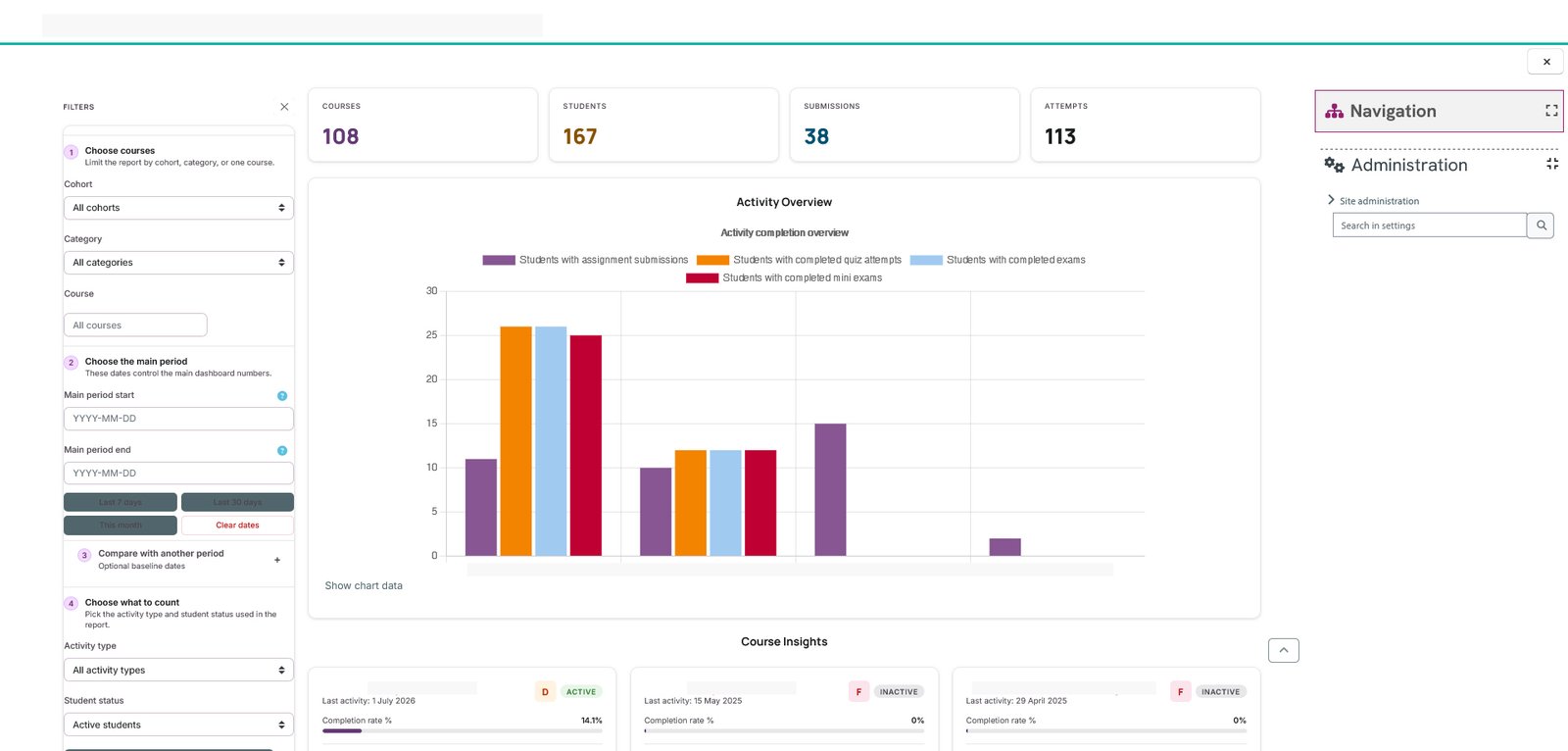Viewport: 1568px width, 751px height.
Task: Click the step 2 number badge
Action: [72, 363]
